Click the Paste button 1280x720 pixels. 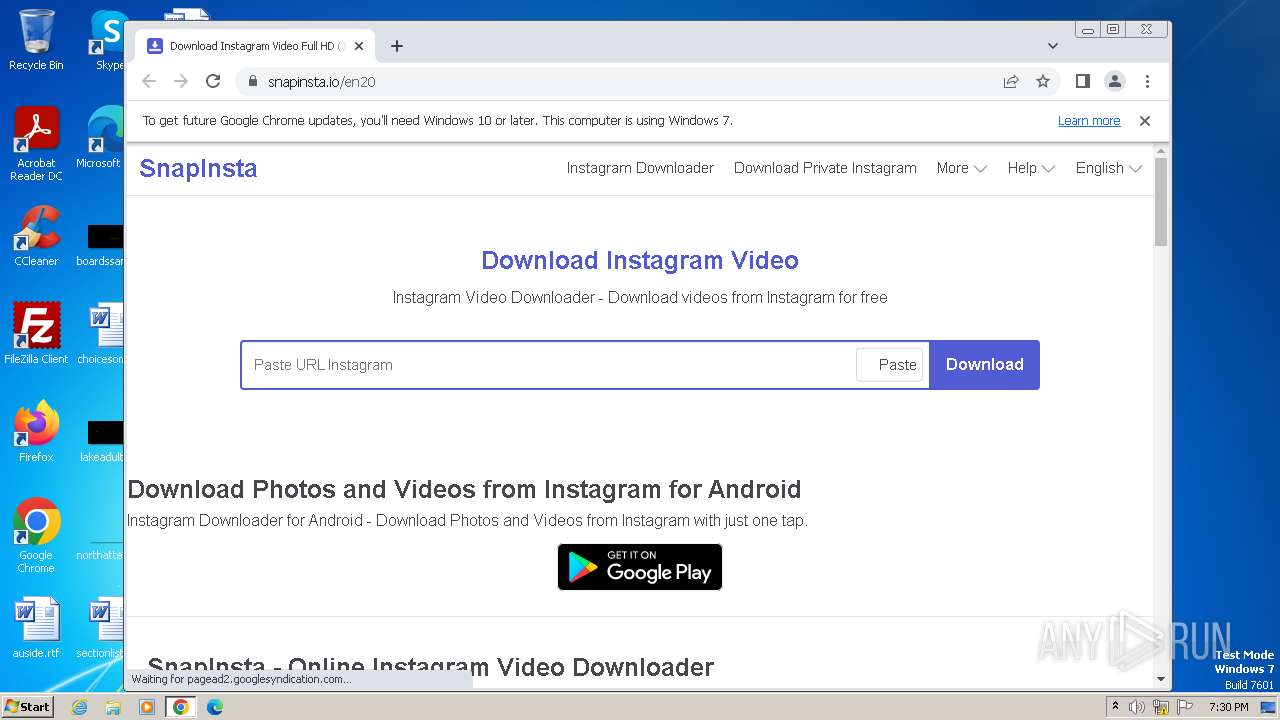coord(890,365)
